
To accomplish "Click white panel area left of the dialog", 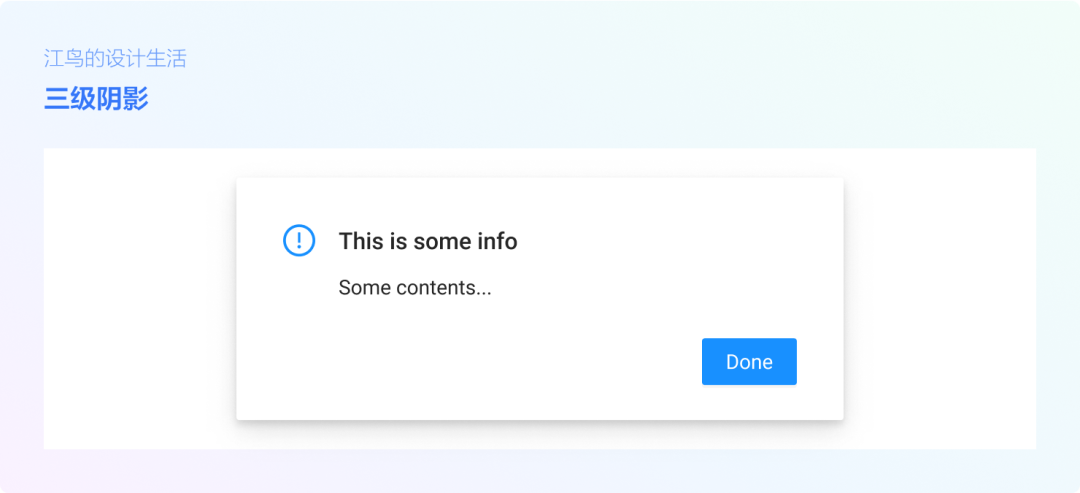I will [x=140, y=300].
